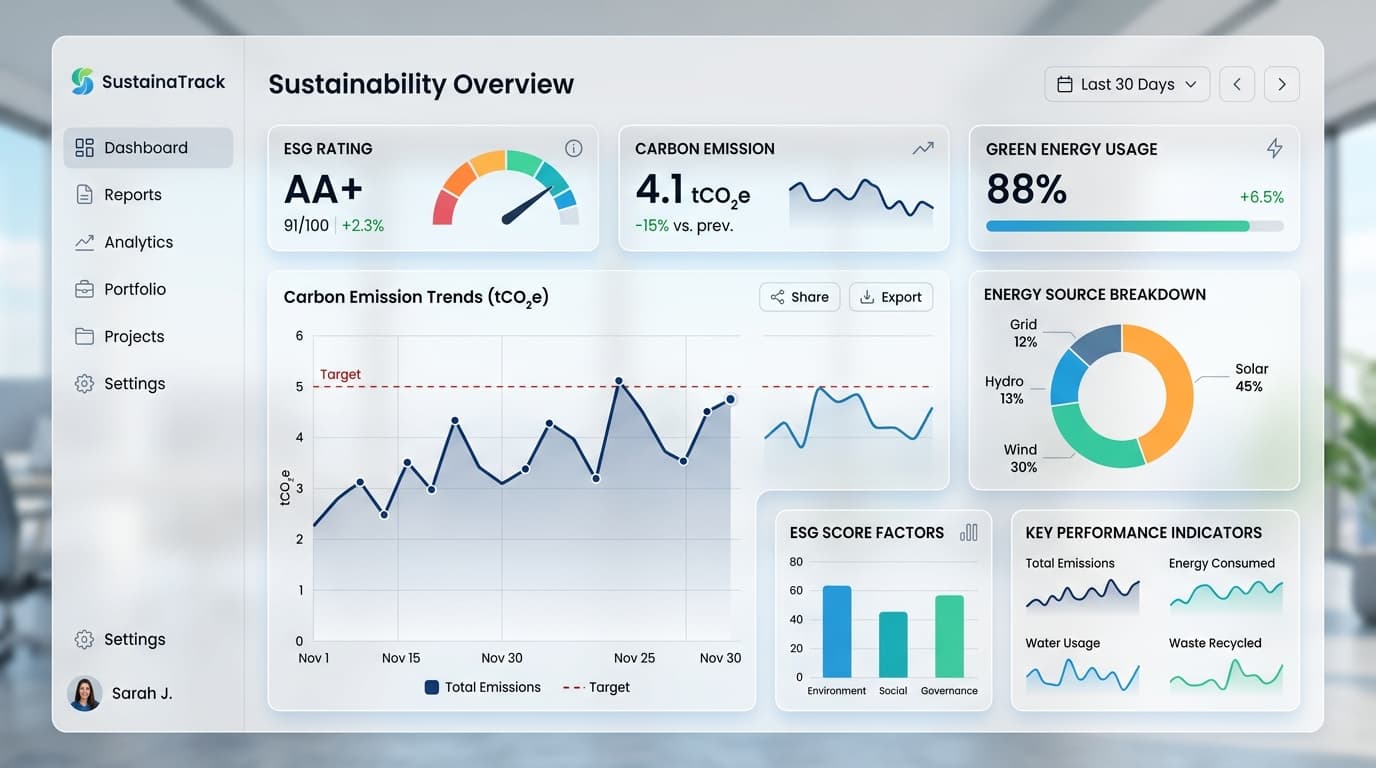Click the Share button
Viewport: 1376px width, 768px height.
pyautogui.click(x=800, y=297)
